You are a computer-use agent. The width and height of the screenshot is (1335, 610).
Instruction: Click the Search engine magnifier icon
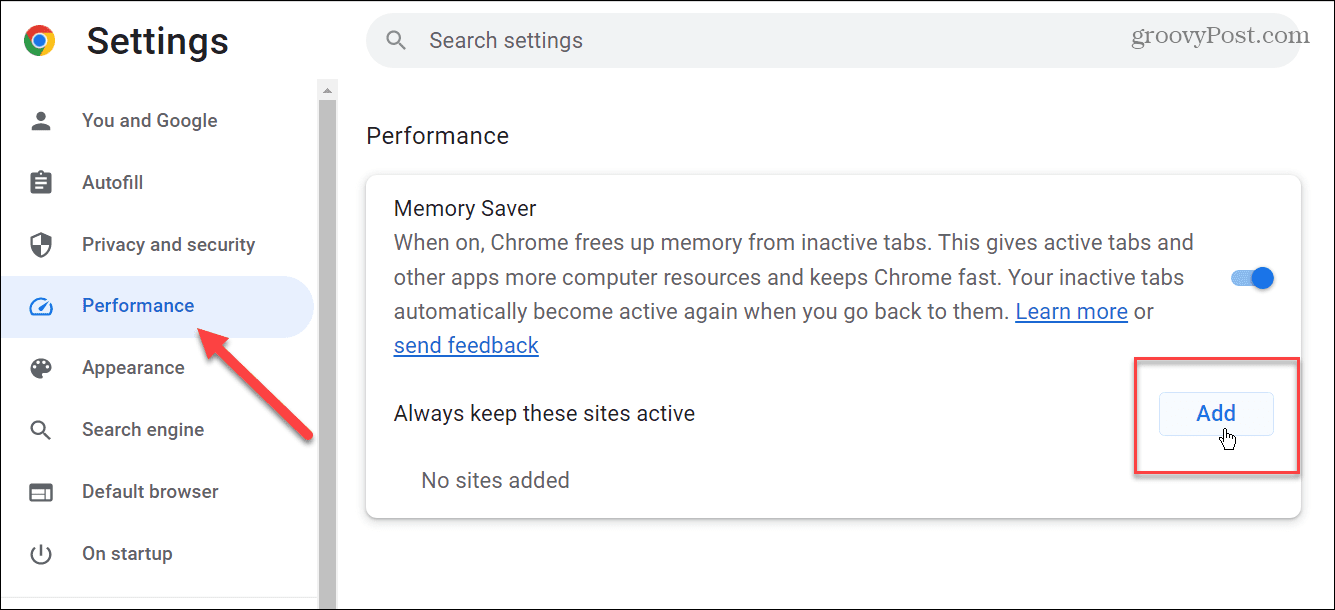(41, 430)
